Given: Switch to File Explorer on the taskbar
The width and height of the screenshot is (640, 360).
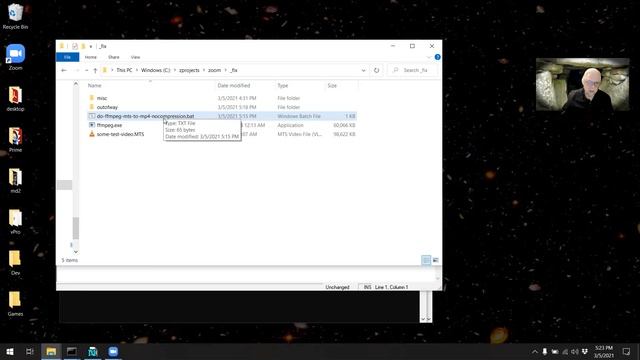Looking at the screenshot, I should (x=51, y=351).
